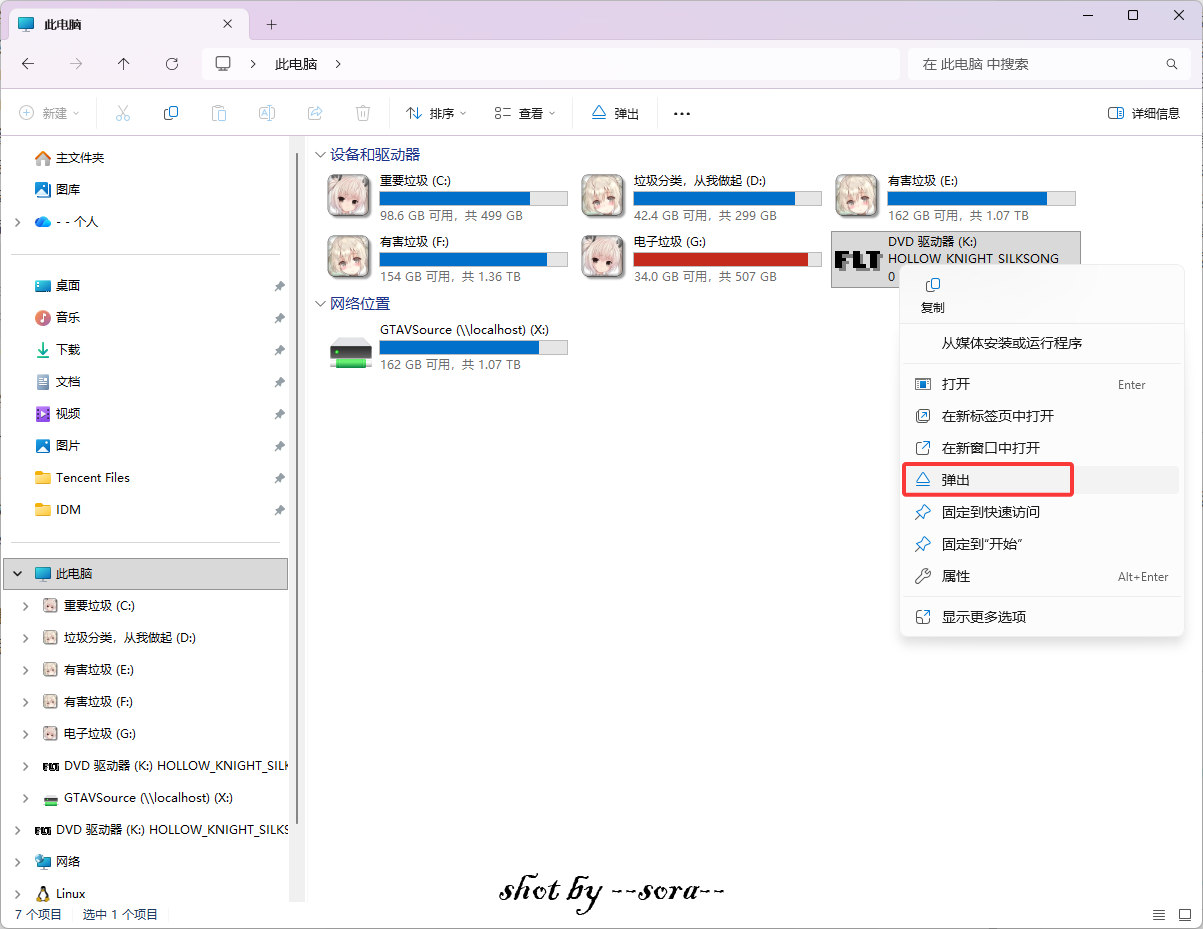Switch to large icons view in status bar
Viewport: 1203px width, 929px height.
[1183, 915]
